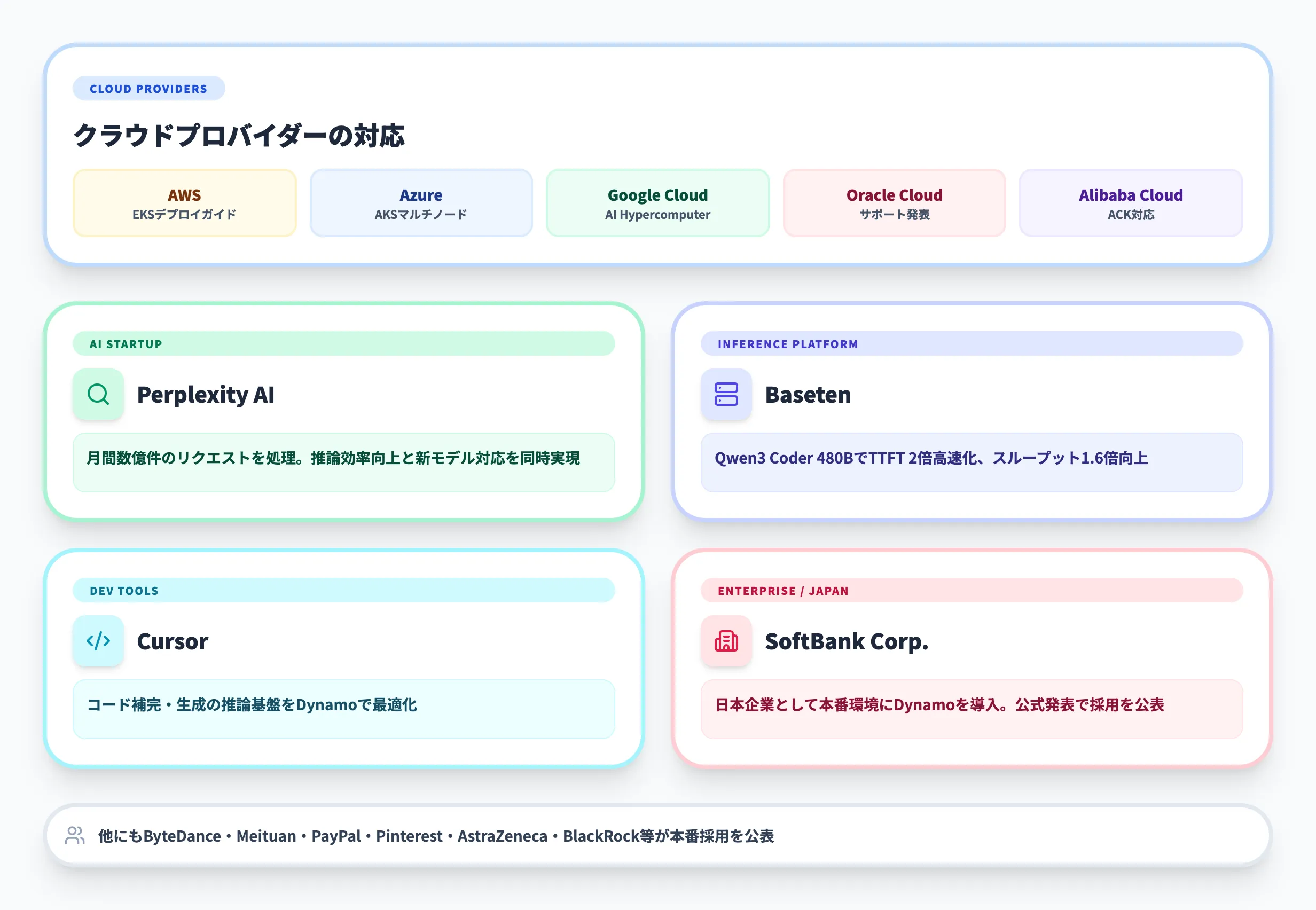
Task: Click the CLOUD PROVIDERS badge label
Action: point(148,89)
